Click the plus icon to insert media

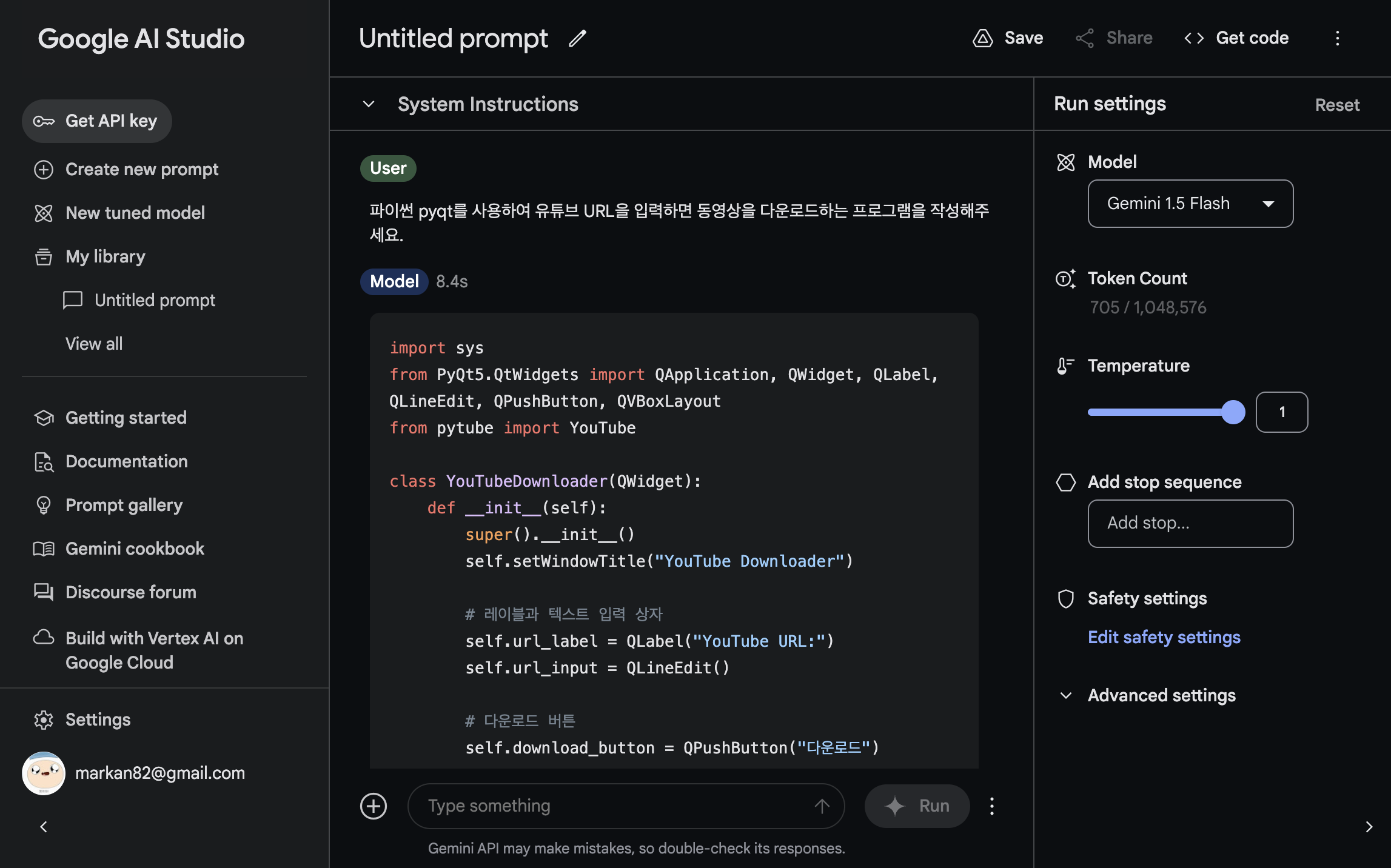pyautogui.click(x=374, y=806)
